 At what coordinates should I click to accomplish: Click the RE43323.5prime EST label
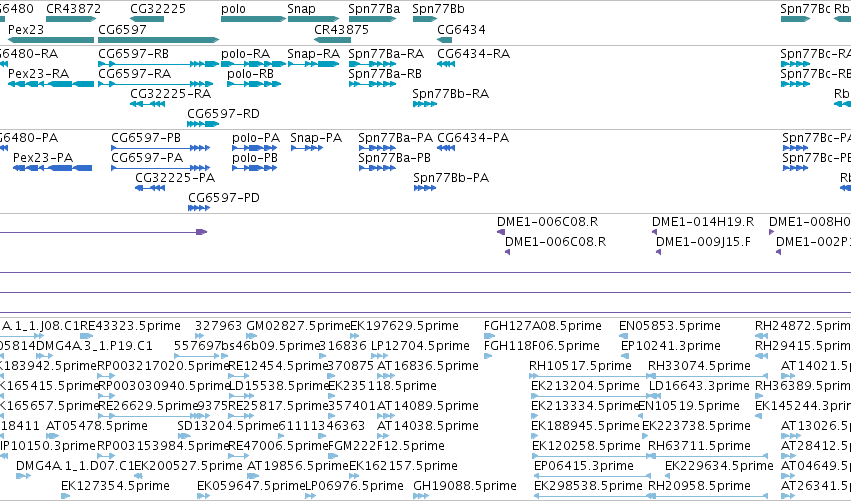(130, 326)
